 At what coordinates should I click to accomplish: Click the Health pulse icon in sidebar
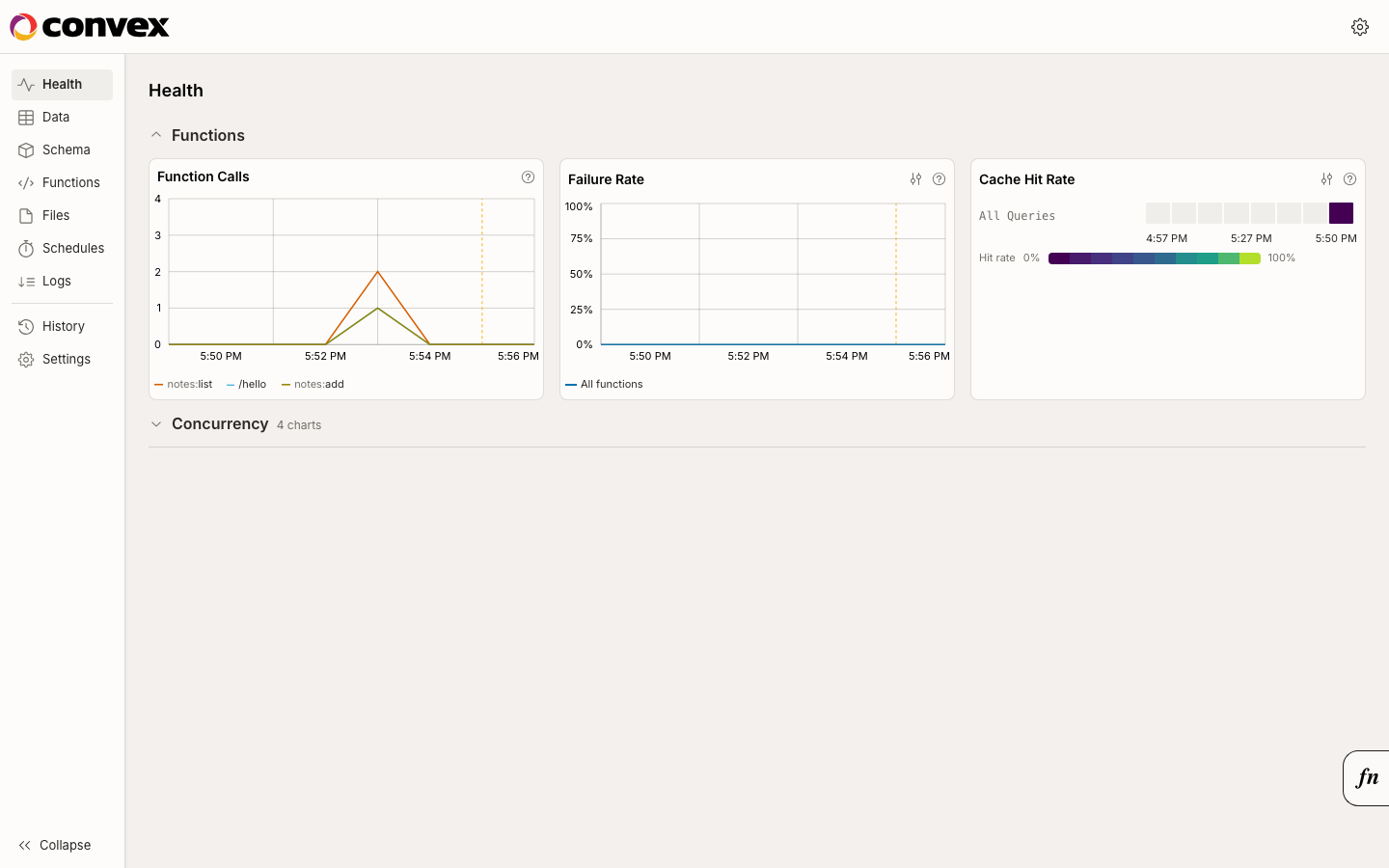(x=26, y=85)
